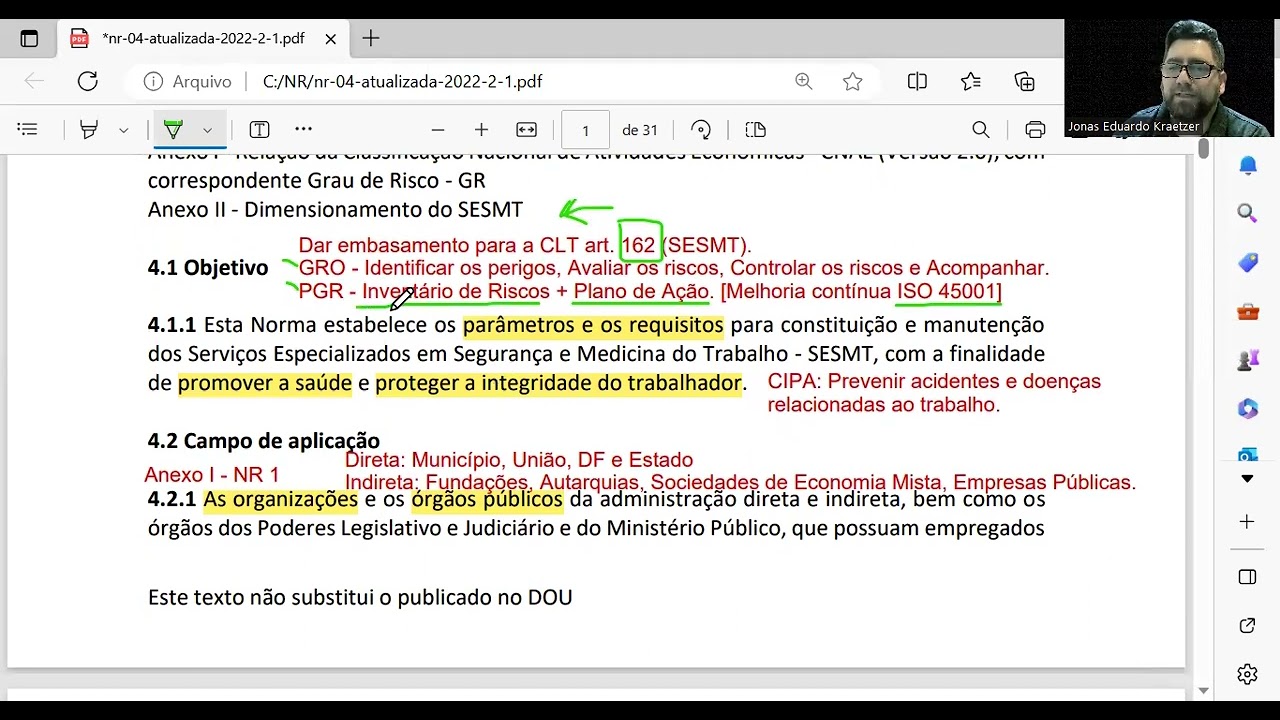Click highlighted text 'promover a saúde'
The height and width of the screenshot is (720, 1280).
click(265, 383)
